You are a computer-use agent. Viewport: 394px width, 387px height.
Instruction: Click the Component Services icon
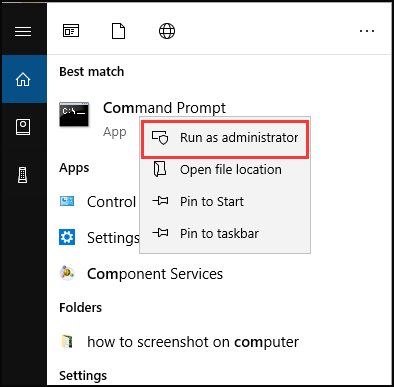coord(67,273)
